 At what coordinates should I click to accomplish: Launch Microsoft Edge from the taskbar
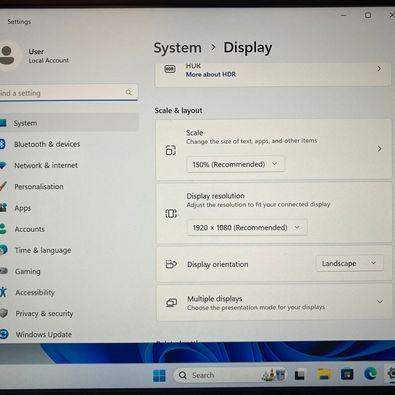[x=370, y=374]
